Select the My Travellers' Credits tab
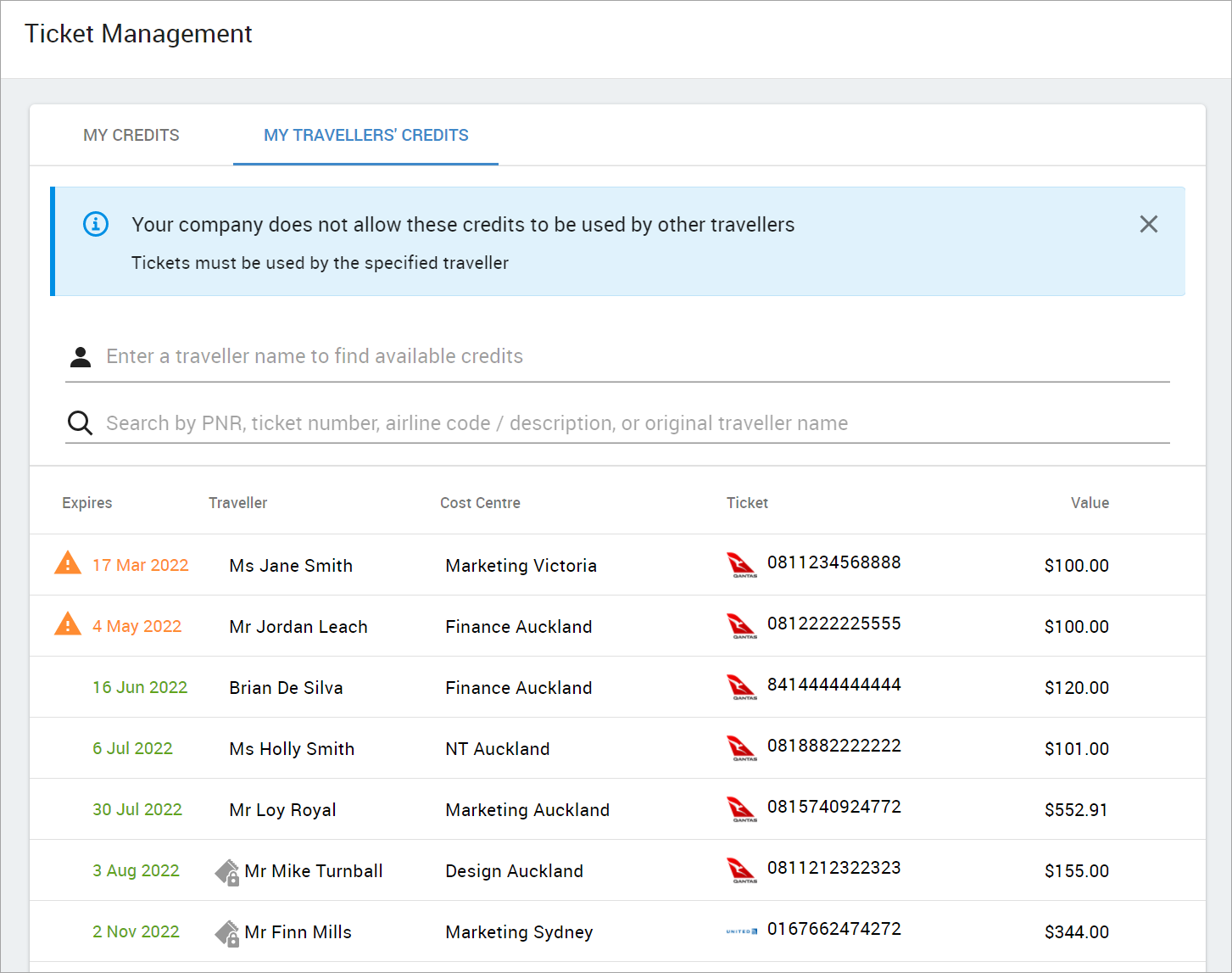 (365, 135)
